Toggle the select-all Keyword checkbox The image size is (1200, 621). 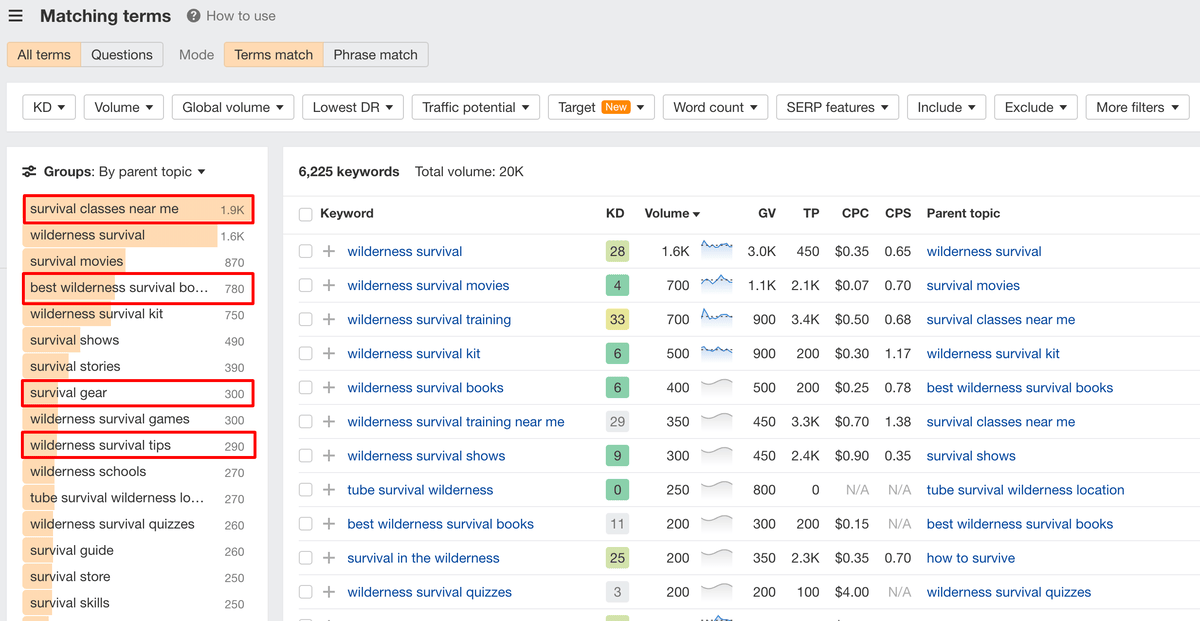click(x=306, y=214)
